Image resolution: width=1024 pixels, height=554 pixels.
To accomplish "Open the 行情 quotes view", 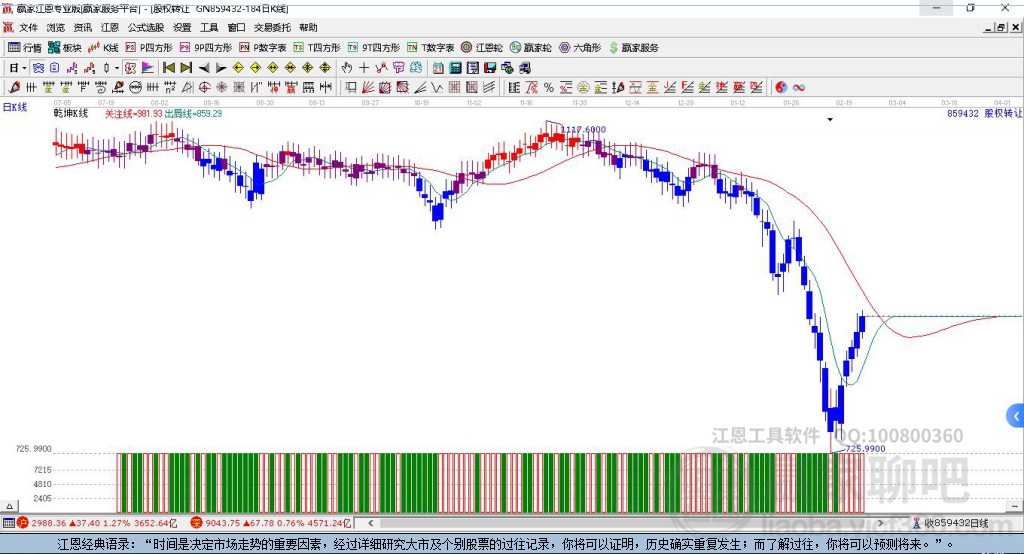I will pyautogui.click(x=24, y=48).
